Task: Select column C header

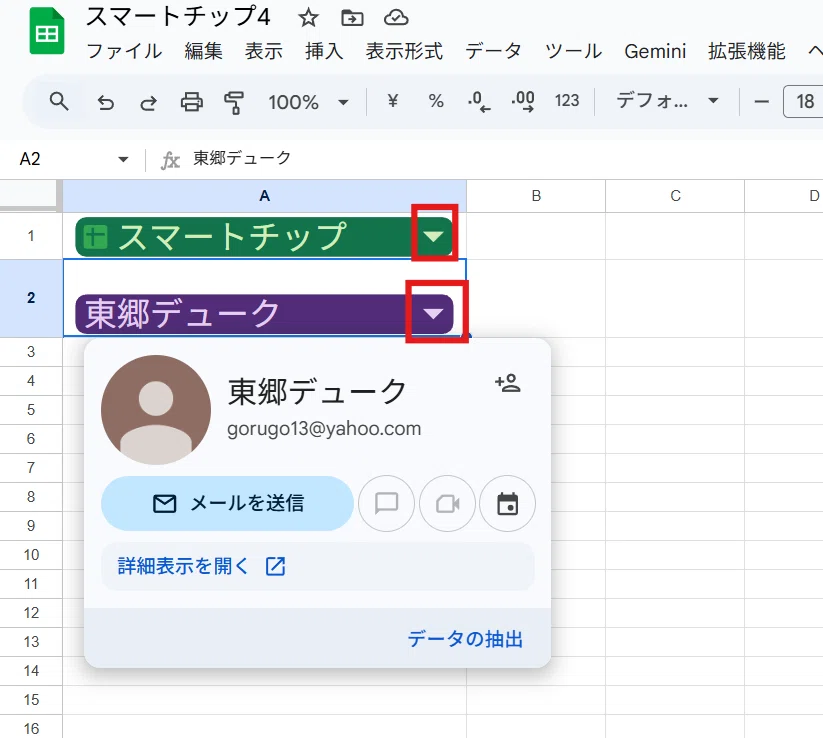Action: coord(675,196)
